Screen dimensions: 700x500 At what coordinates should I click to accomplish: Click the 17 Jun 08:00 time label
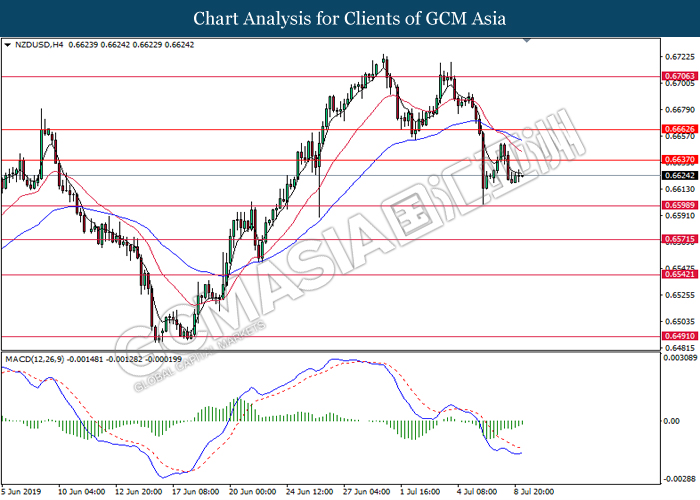[196, 492]
